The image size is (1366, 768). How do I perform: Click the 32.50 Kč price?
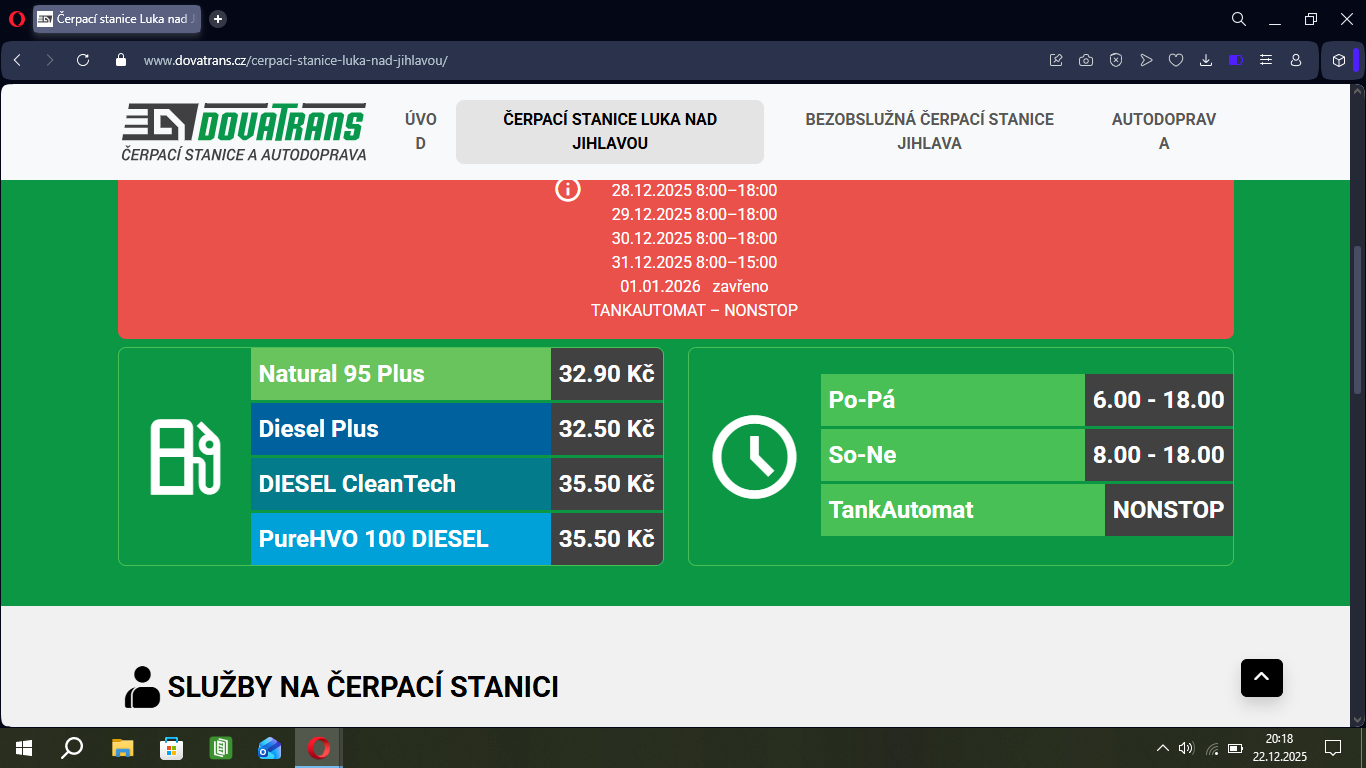[607, 429]
